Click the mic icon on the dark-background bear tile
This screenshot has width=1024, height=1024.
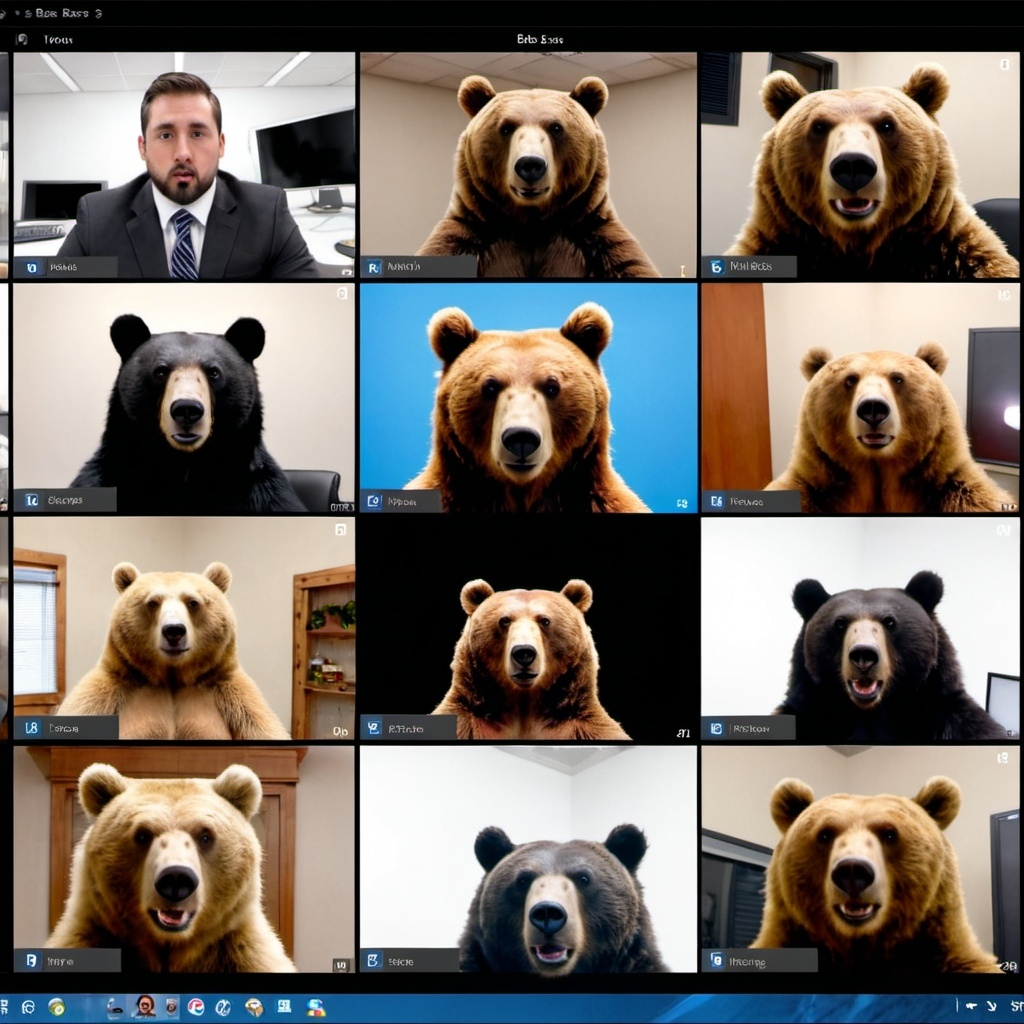[x=372, y=728]
